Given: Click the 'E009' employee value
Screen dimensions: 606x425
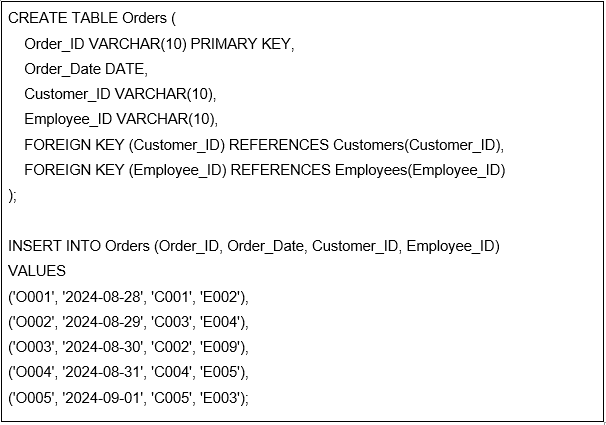Looking at the screenshot, I should click(220, 347).
